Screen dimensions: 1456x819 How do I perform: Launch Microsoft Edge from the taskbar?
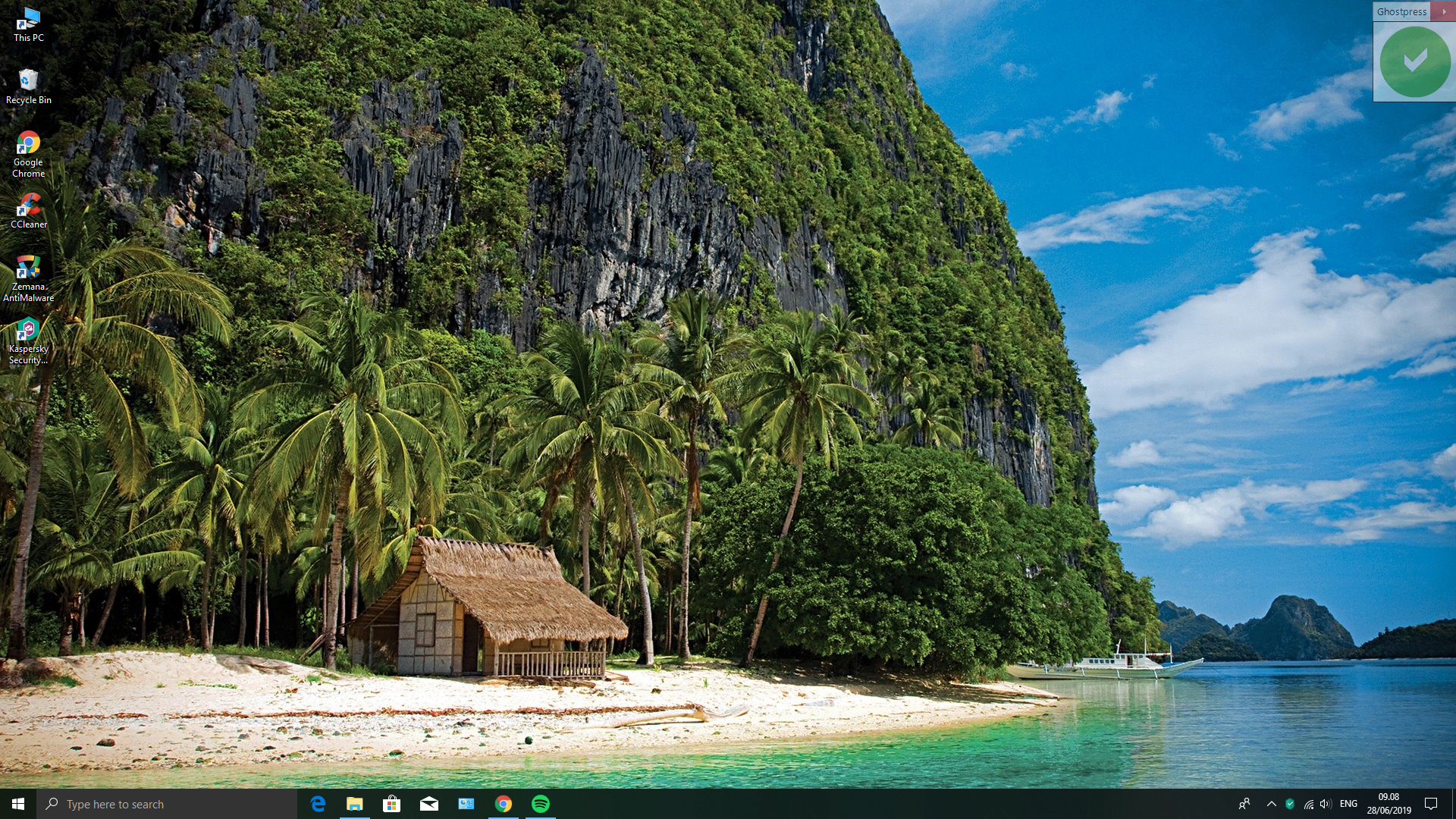pyautogui.click(x=318, y=804)
